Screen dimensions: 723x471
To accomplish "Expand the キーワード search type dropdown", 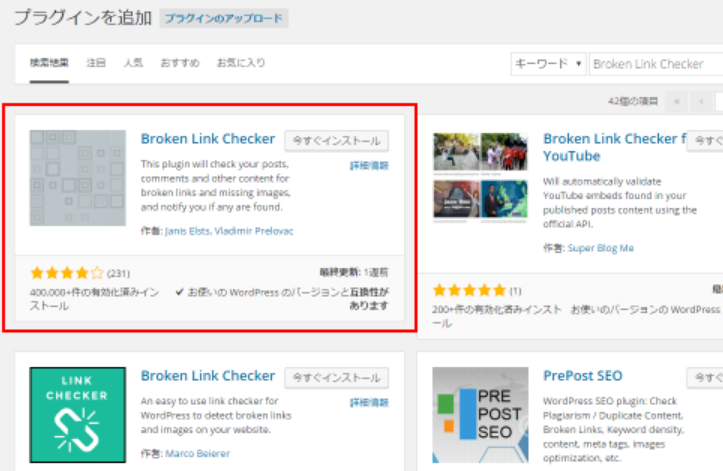I will (547, 63).
